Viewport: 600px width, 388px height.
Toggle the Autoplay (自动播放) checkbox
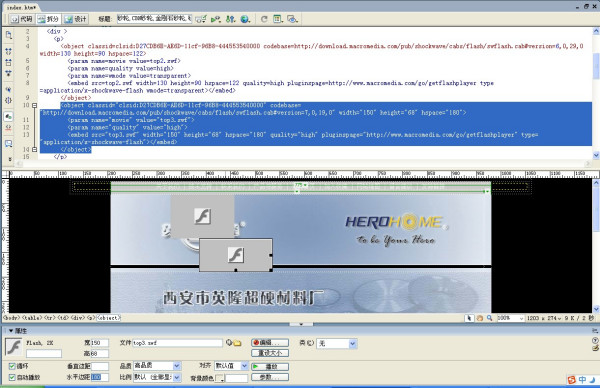pos(12,377)
